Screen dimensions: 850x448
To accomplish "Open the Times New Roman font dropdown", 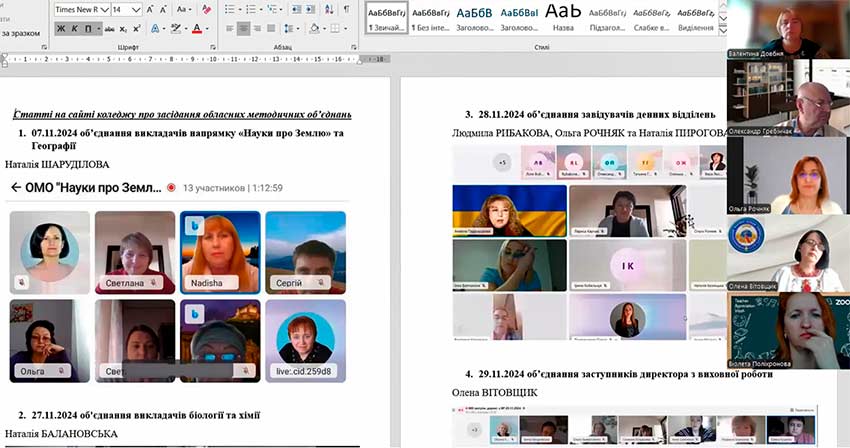I will 104,9.
